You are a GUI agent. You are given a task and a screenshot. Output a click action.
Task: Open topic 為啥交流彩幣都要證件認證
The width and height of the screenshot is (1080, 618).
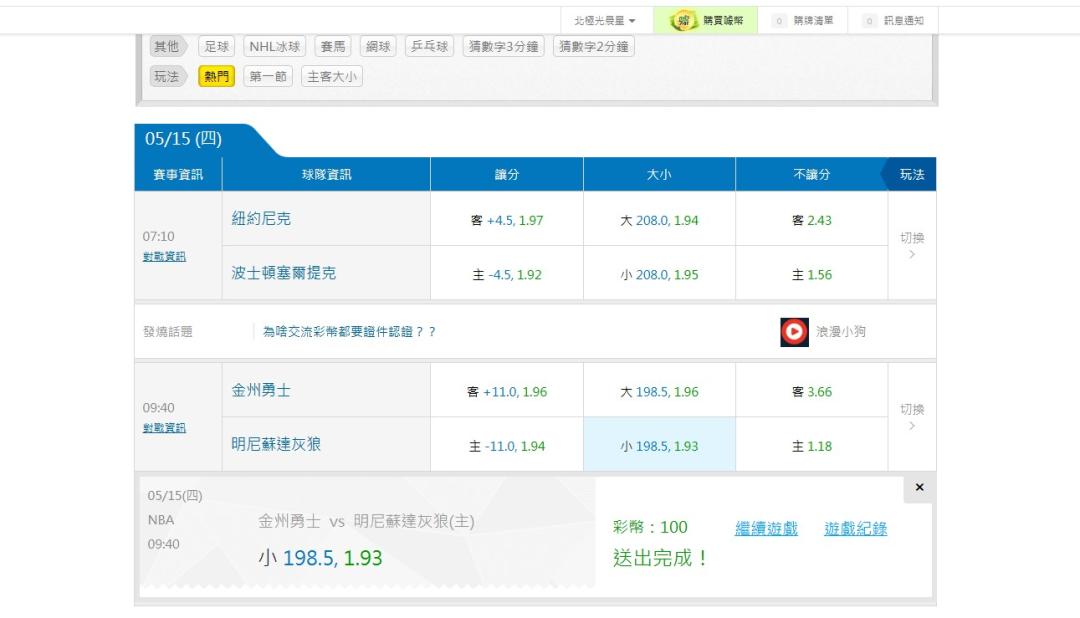[349, 331]
